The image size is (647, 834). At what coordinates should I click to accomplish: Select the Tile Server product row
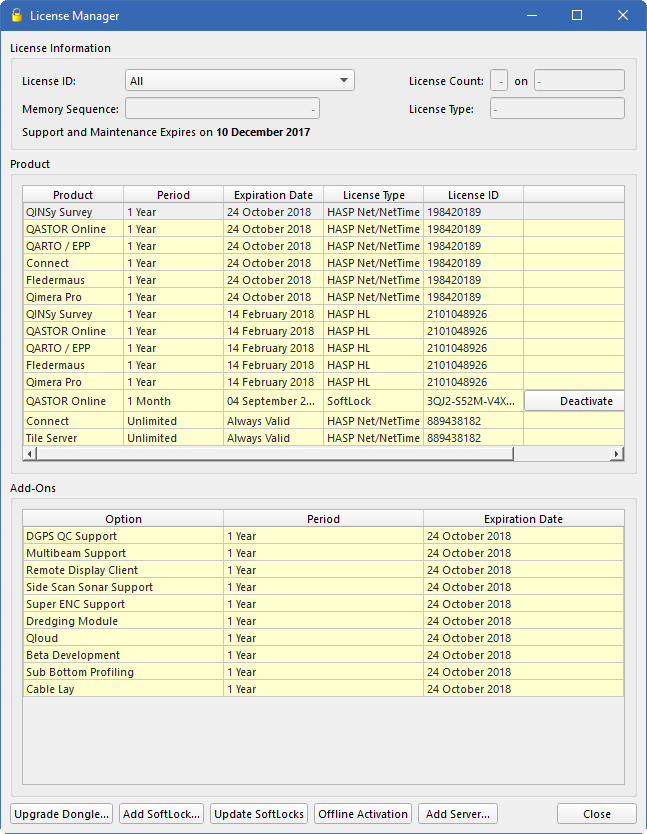pos(73,438)
